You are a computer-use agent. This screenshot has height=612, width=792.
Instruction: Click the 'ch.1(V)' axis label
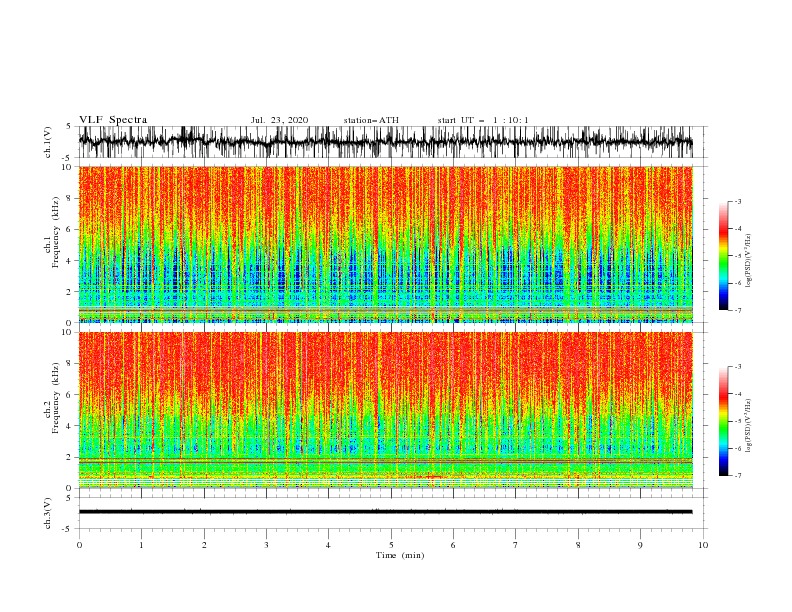(x=48, y=142)
